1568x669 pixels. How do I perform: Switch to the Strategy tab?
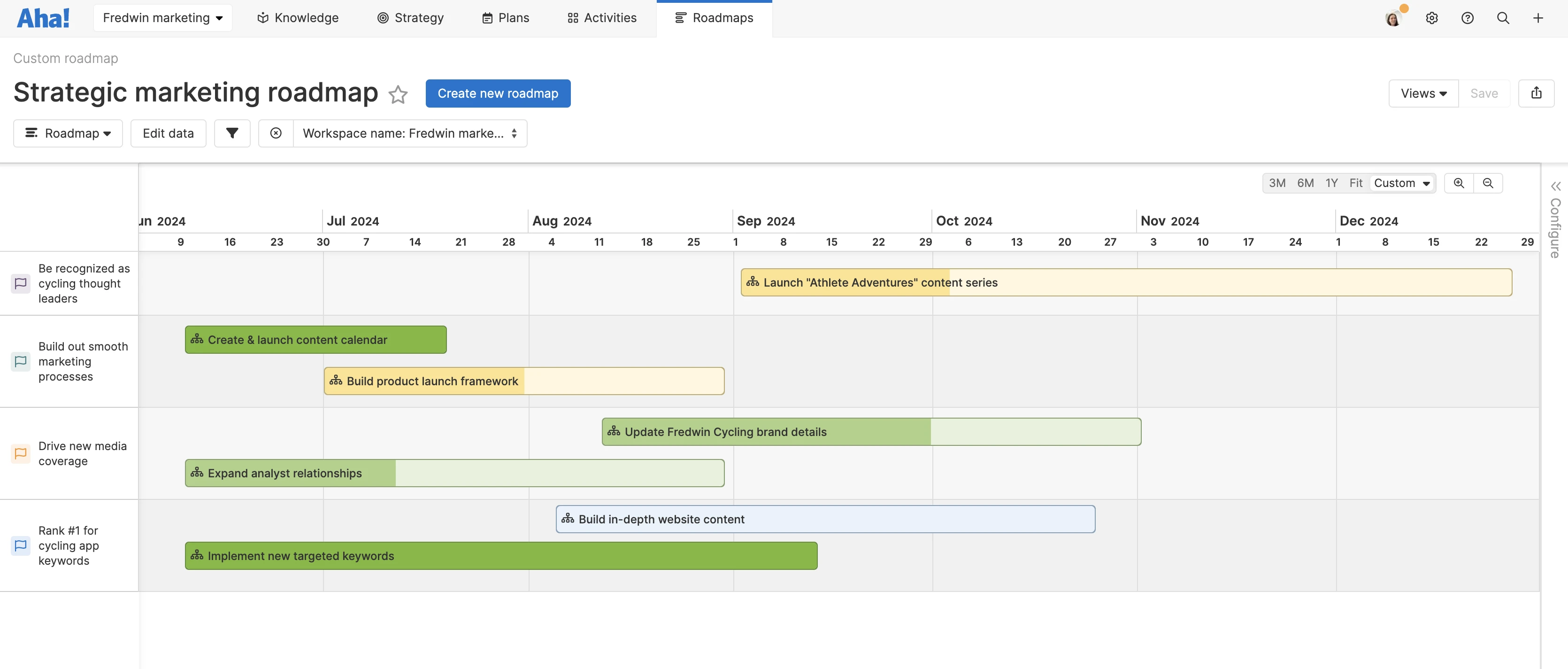coord(410,18)
